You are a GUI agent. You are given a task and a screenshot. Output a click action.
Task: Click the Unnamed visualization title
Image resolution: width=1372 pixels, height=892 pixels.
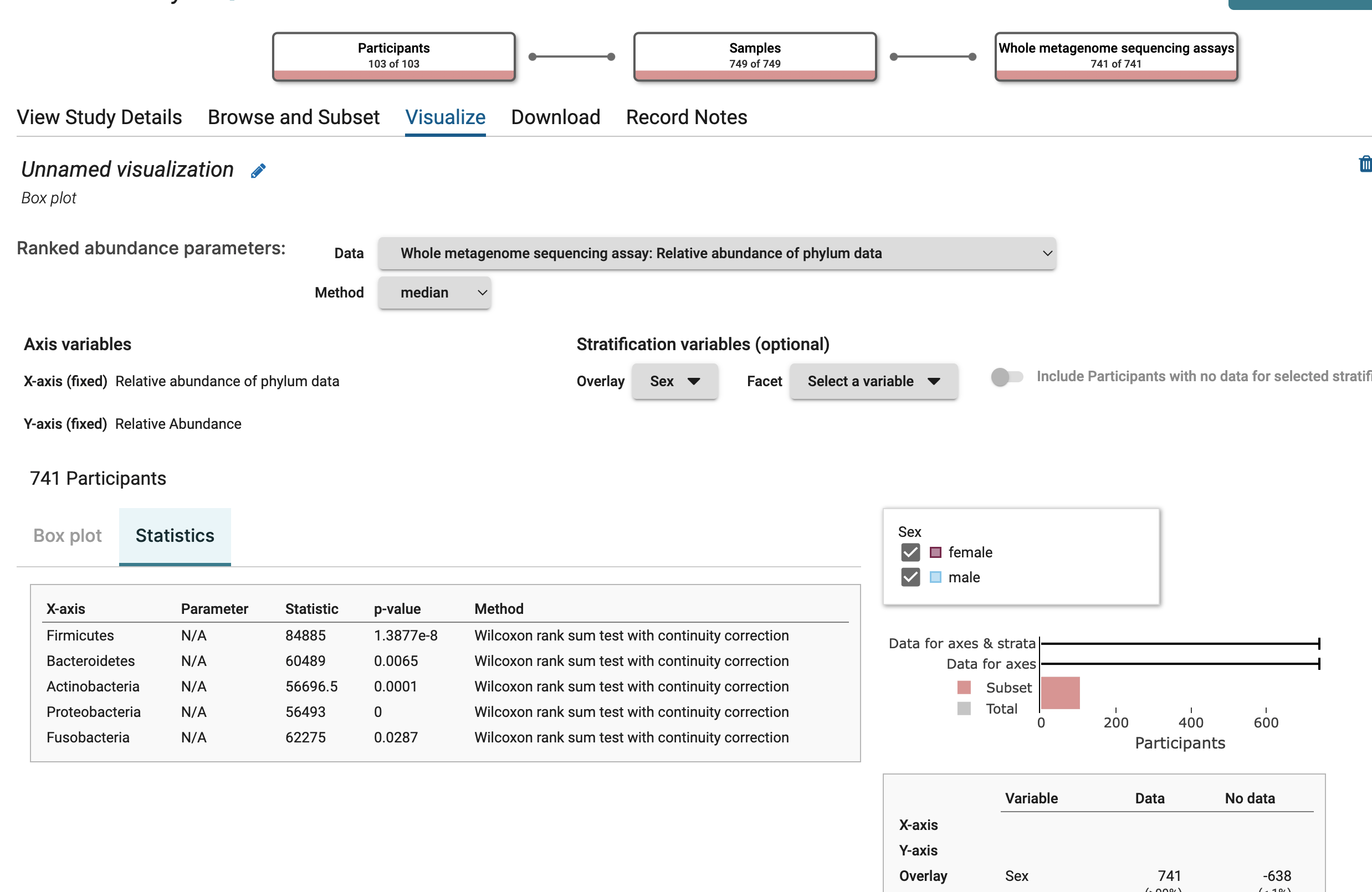127,170
